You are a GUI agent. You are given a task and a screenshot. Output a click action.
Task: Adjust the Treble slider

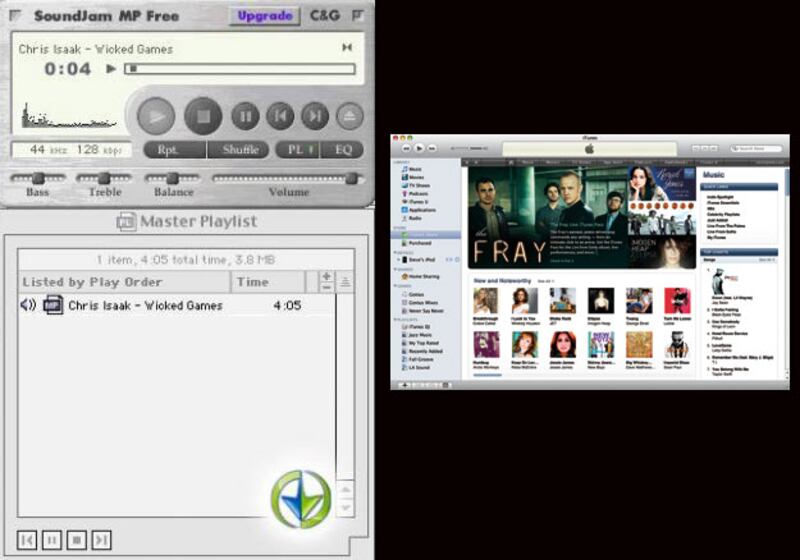pos(104,178)
